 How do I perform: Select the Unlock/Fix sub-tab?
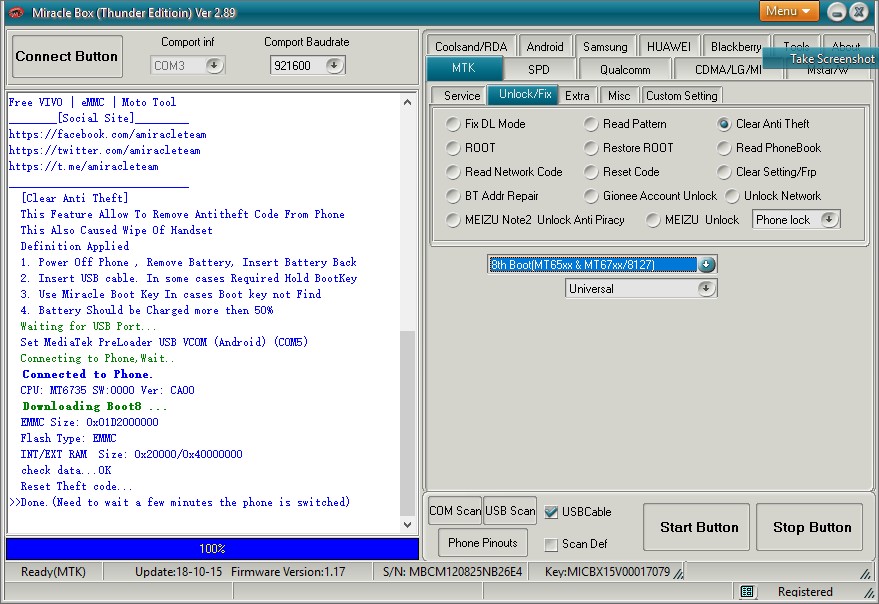pyautogui.click(x=525, y=94)
